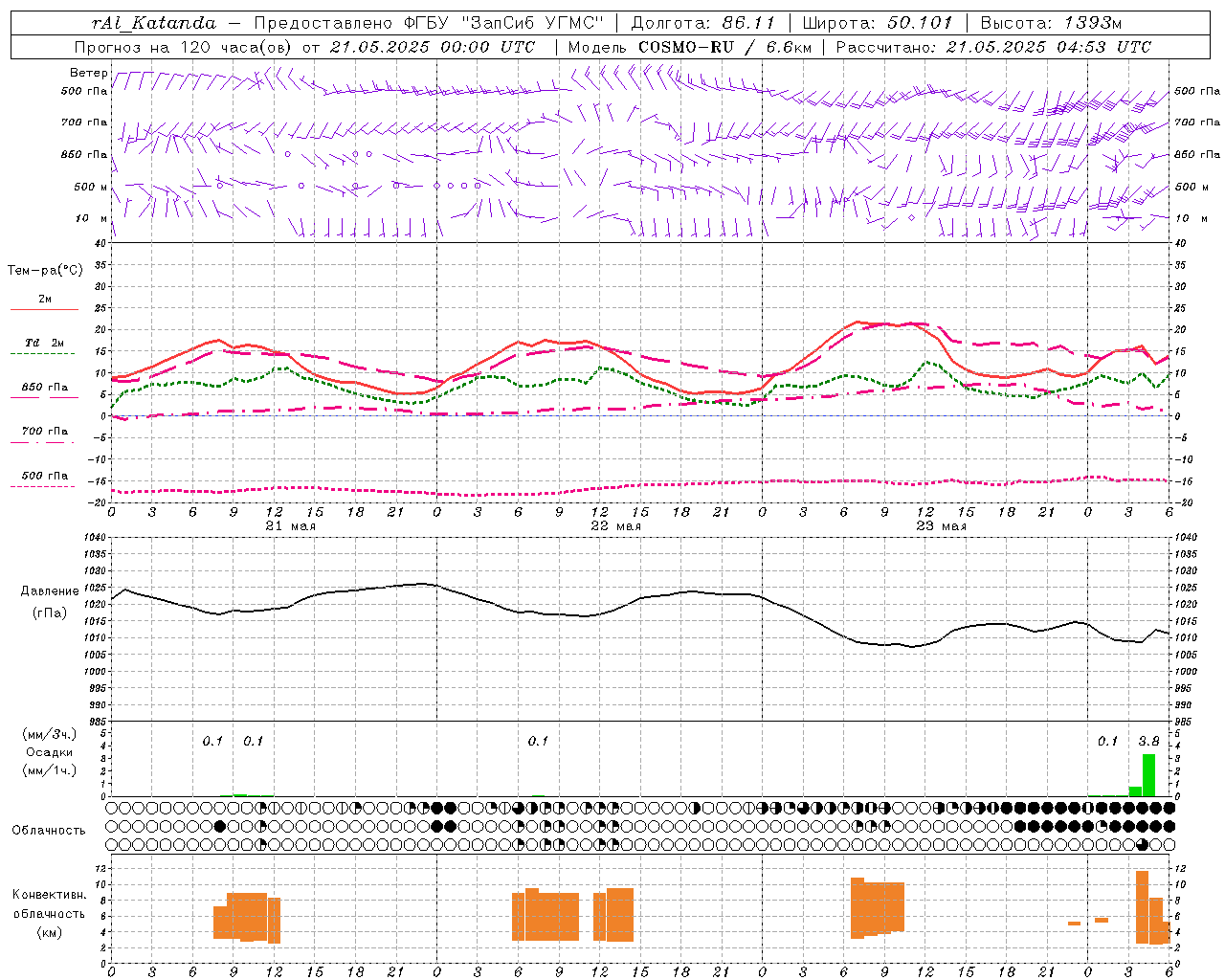Click the Долгота: 86.11 header value
The image size is (1225, 980).
[x=702, y=23]
